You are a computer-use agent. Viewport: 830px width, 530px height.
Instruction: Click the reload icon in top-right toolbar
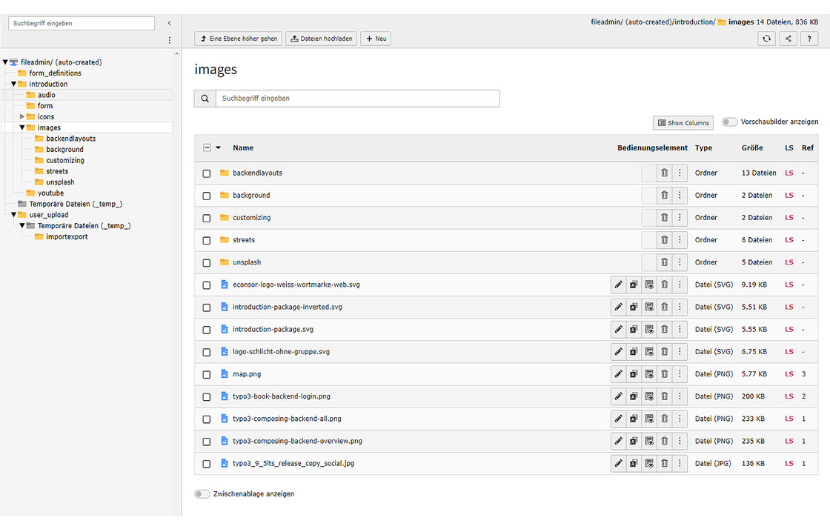click(x=766, y=39)
